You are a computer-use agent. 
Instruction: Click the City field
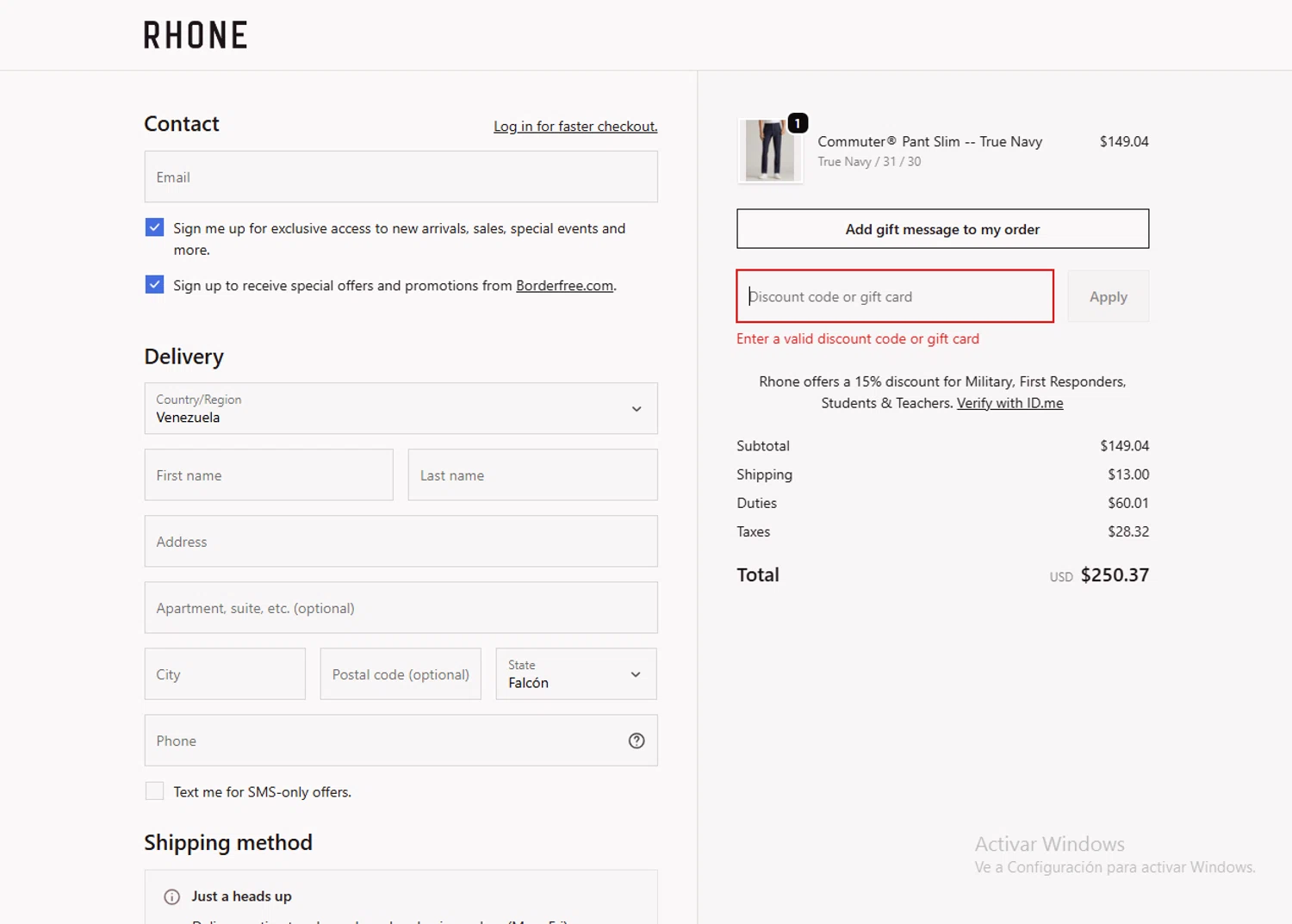(x=225, y=673)
